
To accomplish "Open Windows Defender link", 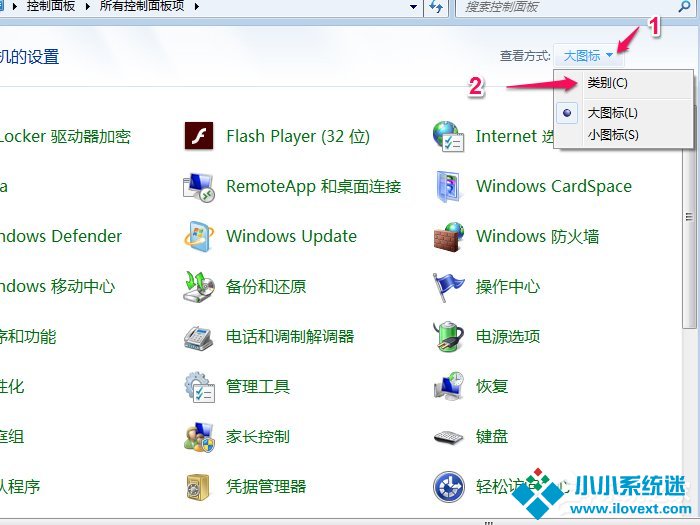I will (61, 236).
